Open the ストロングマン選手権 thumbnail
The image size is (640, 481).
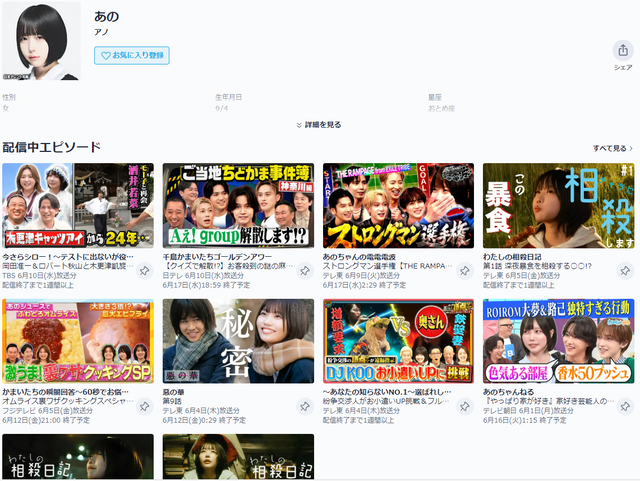pos(398,205)
